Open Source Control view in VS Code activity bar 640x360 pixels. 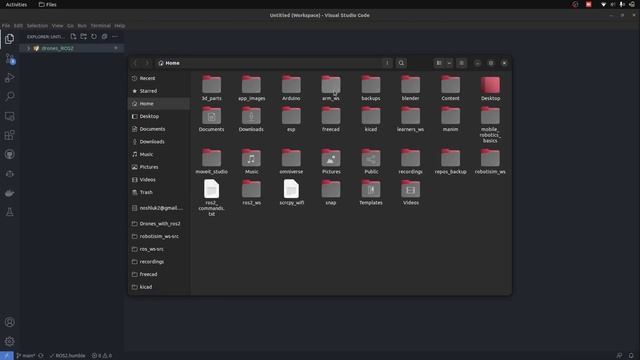click(x=9, y=58)
